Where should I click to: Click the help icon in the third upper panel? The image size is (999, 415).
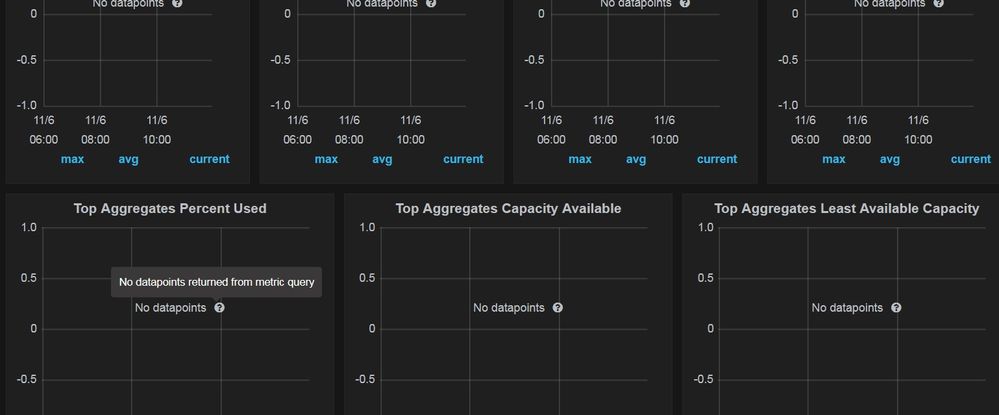point(685,4)
